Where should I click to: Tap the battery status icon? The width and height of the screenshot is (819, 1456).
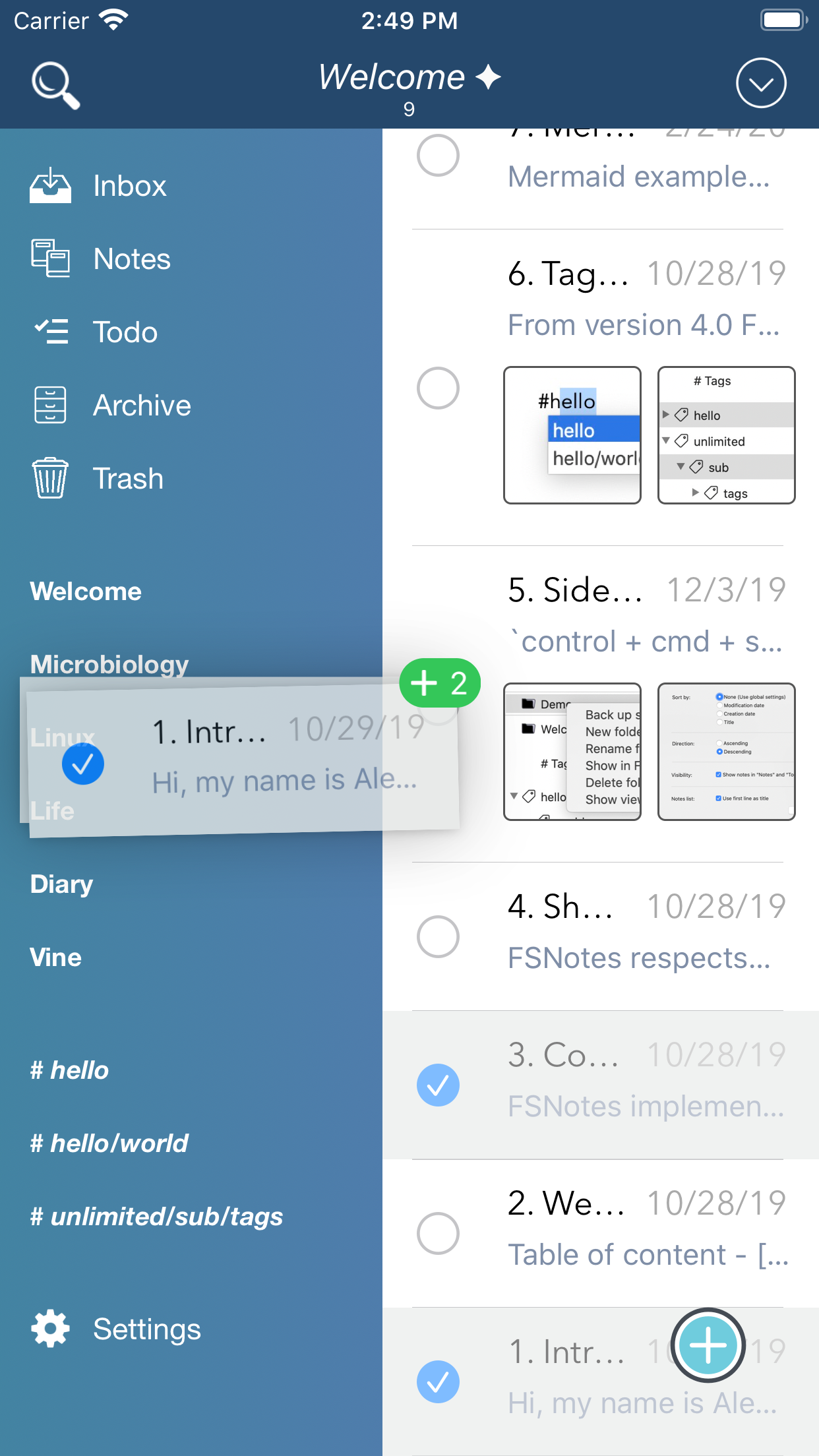tap(784, 20)
